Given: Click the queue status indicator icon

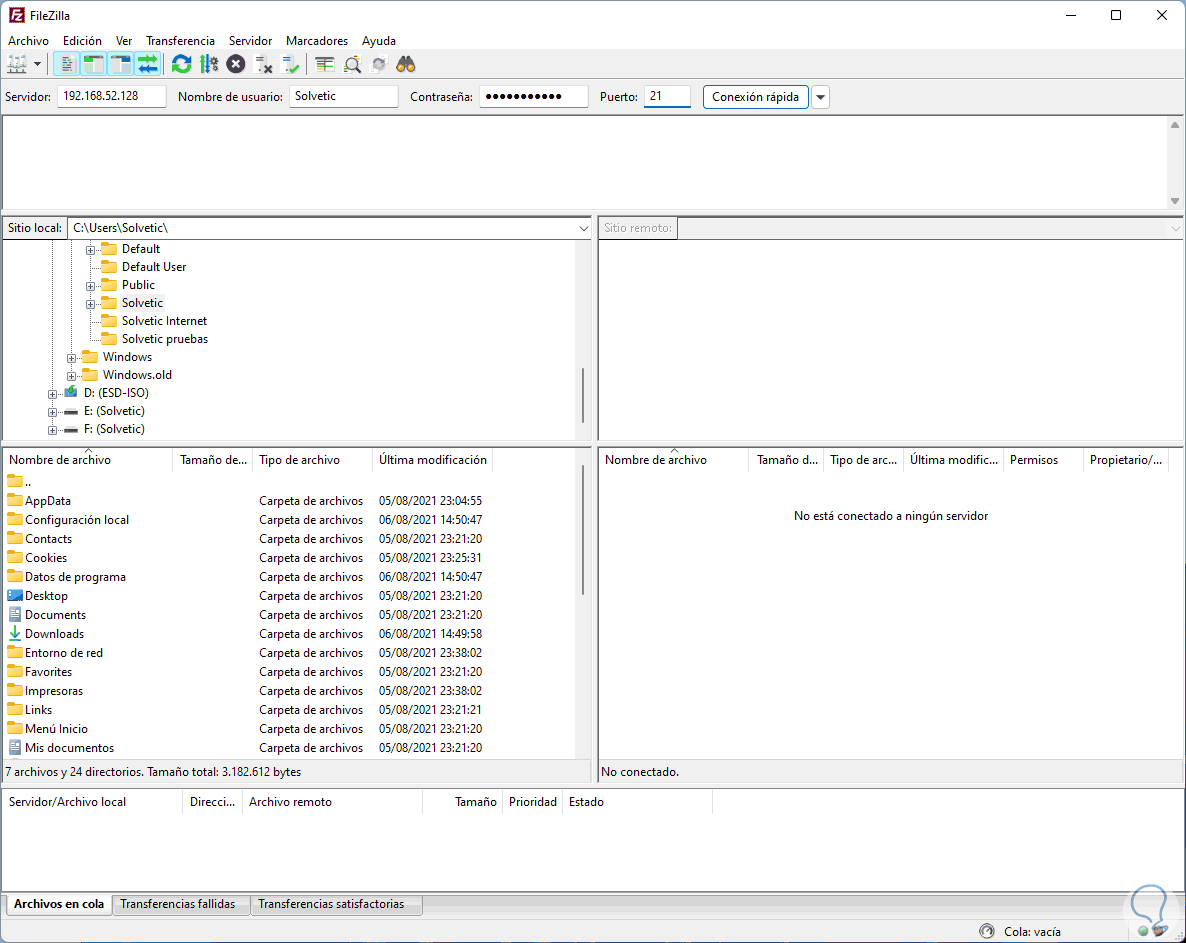Looking at the screenshot, I should point(986,931).
